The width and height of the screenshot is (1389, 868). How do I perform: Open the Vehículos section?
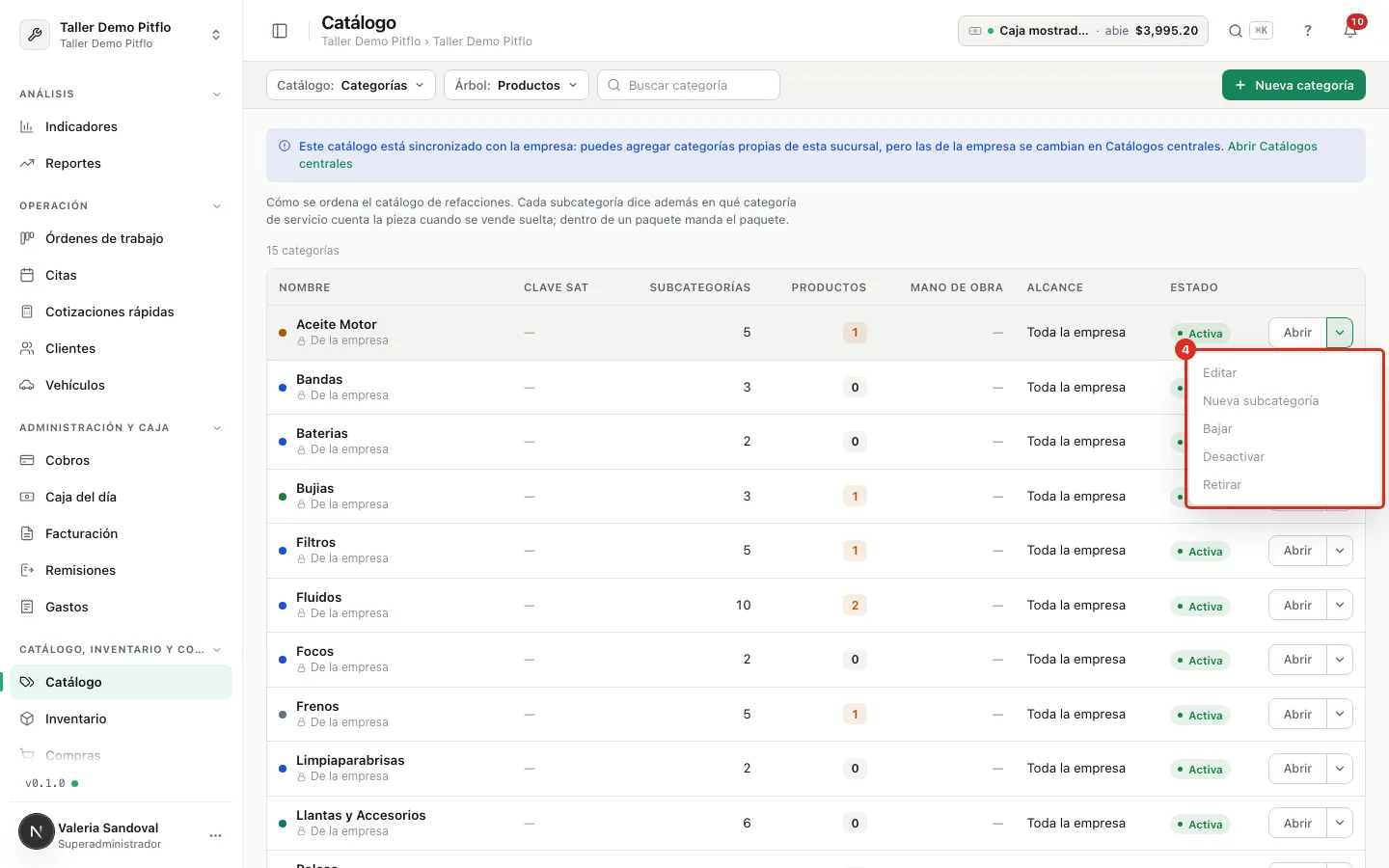(x=121, y=385)
